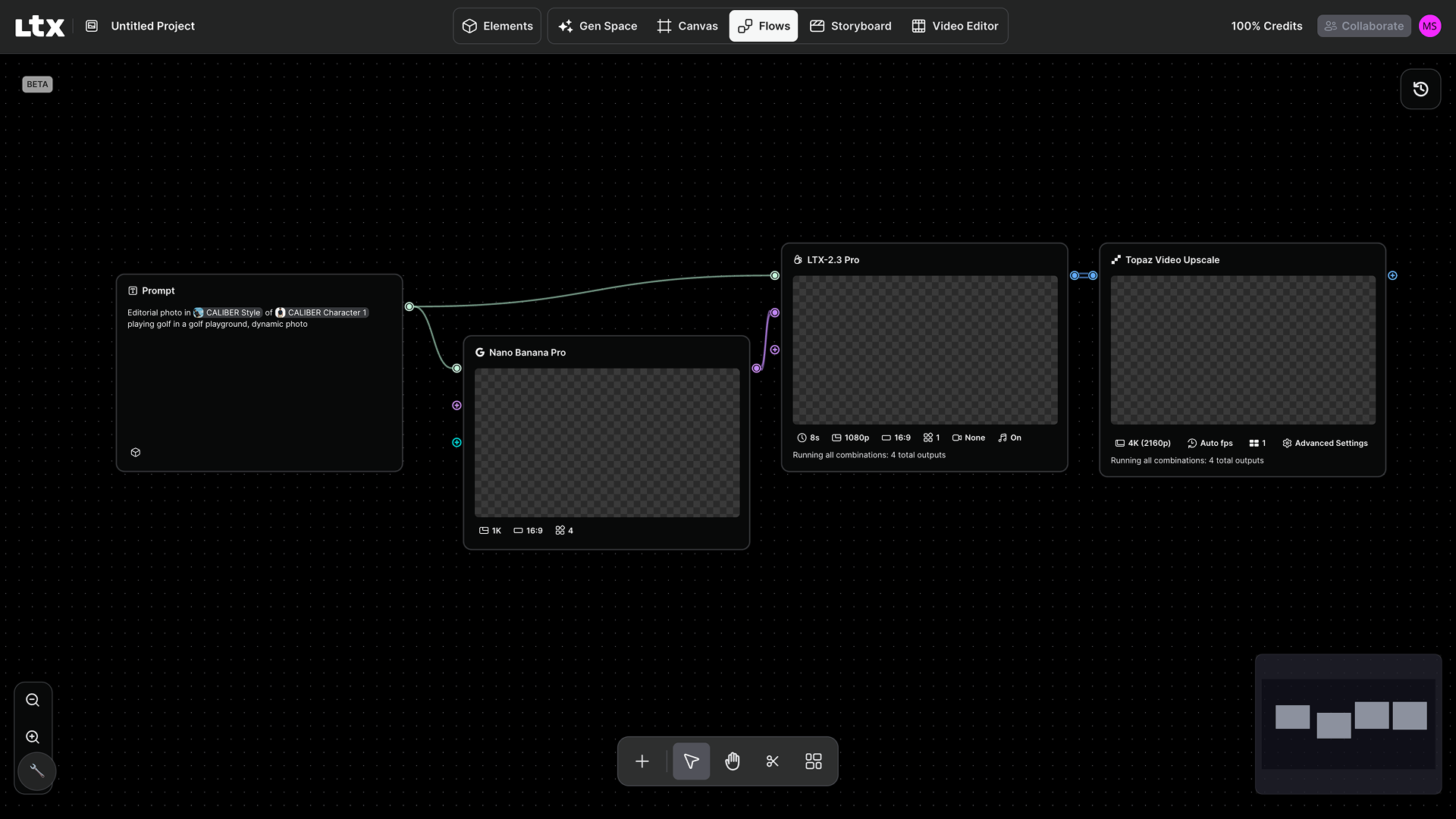1456x819 pixels.
Task: Go to the Storyboard tab
Action: click(851, 26)
